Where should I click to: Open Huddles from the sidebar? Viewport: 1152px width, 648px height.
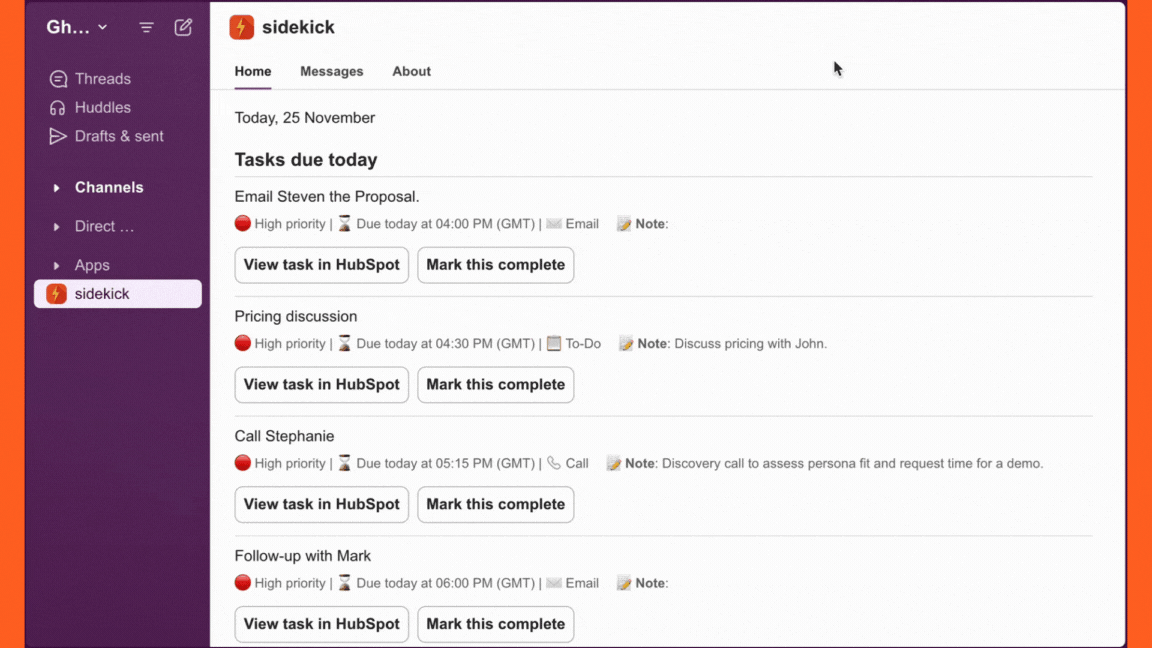[x=102, y=108]
